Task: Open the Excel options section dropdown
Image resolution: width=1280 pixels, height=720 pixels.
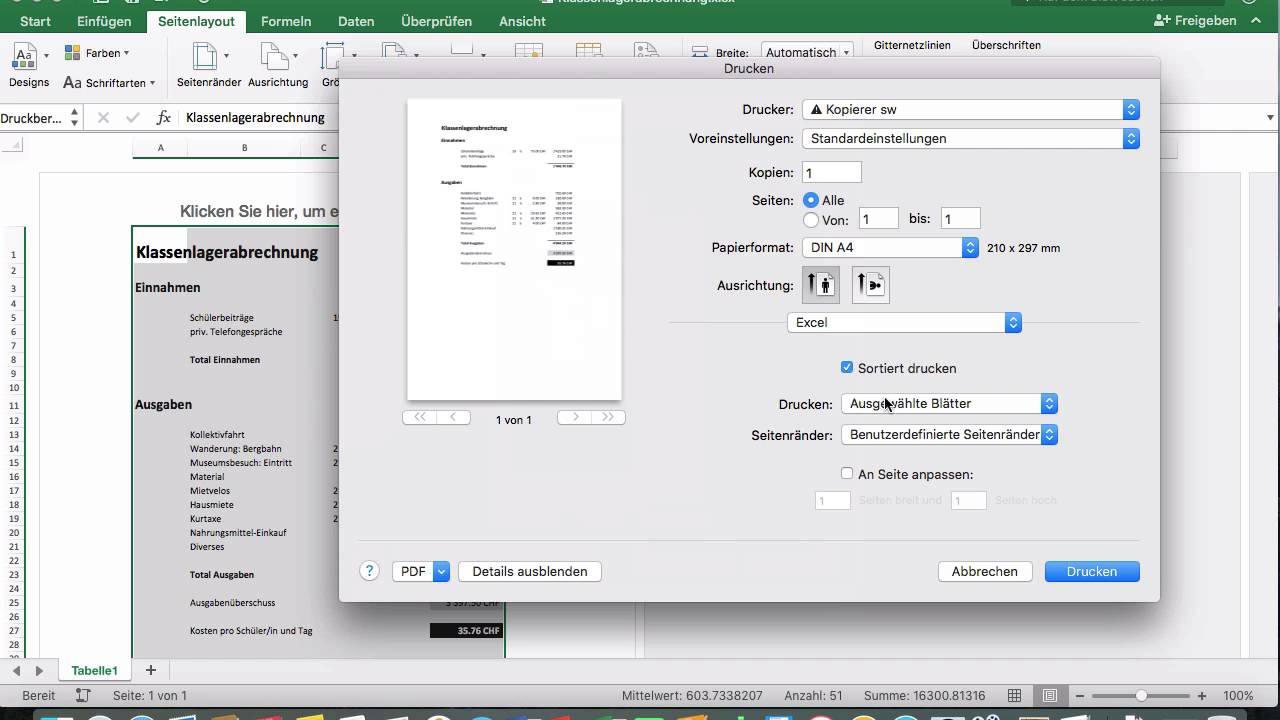Action: point(904,323)
